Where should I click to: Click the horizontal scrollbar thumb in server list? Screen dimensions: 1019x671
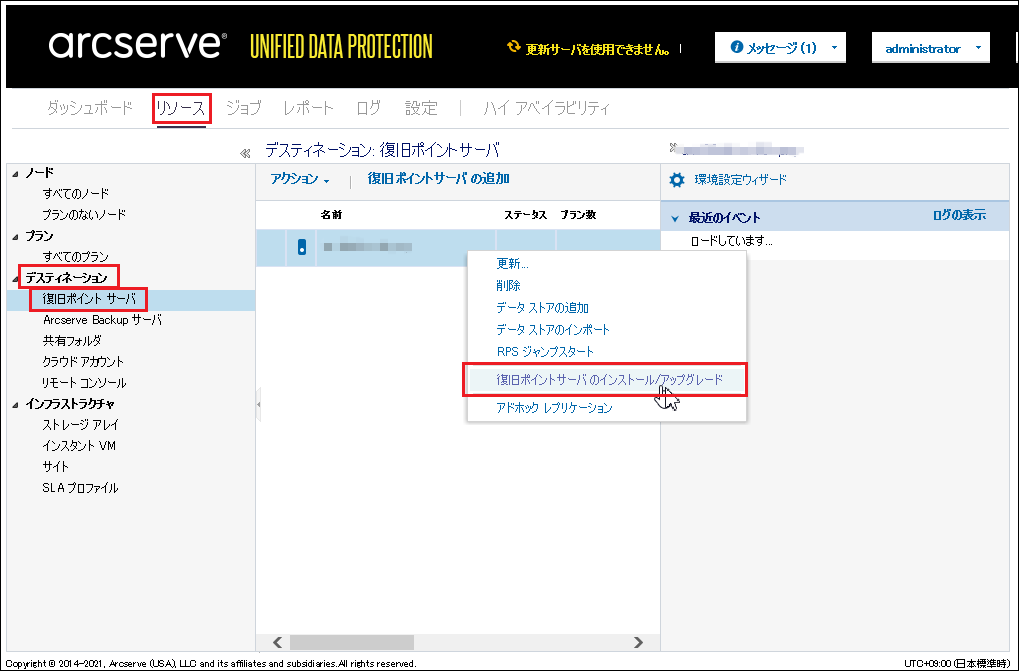[x=352, y=642]
